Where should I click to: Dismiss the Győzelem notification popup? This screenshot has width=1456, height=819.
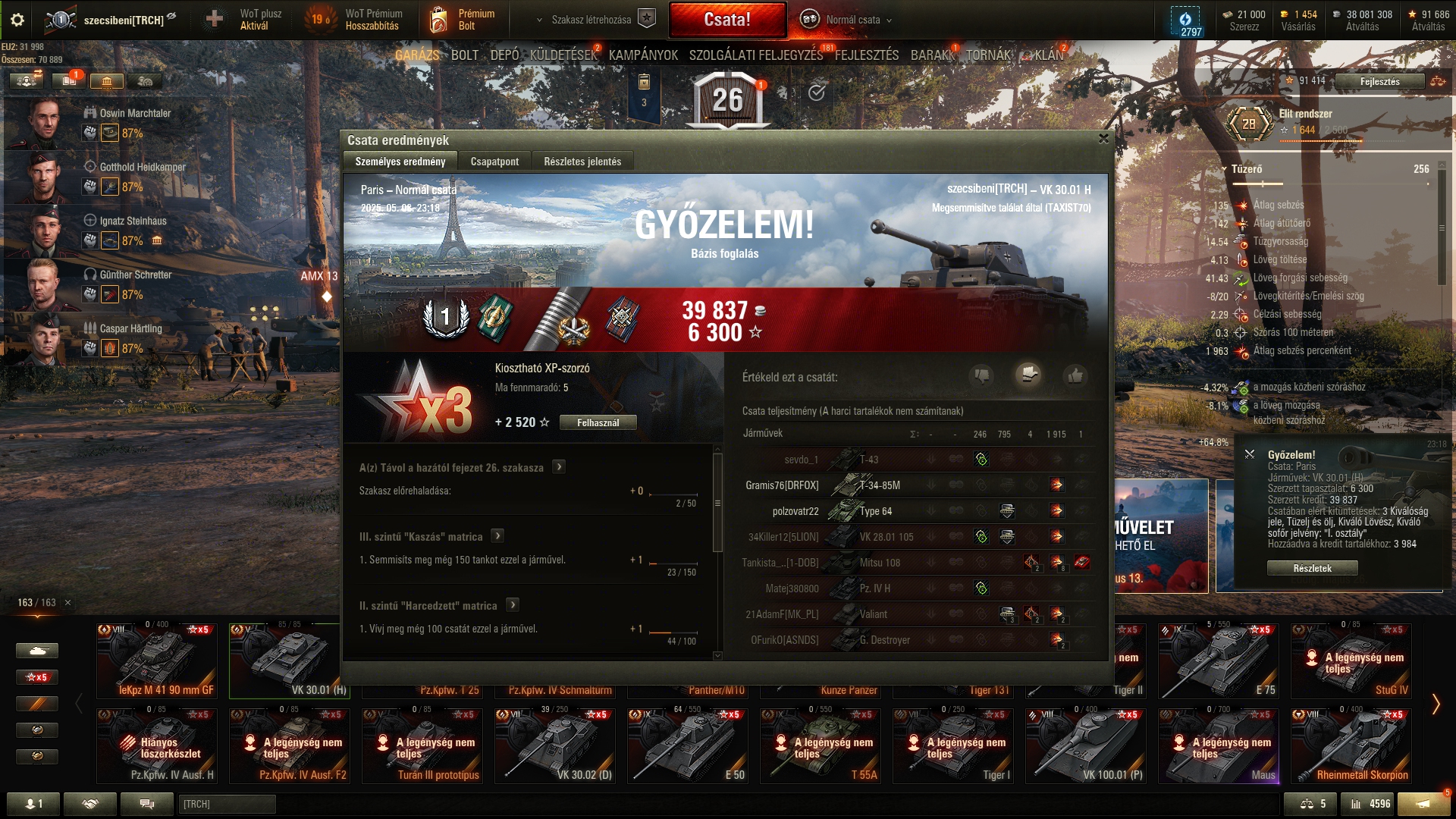1250,454
